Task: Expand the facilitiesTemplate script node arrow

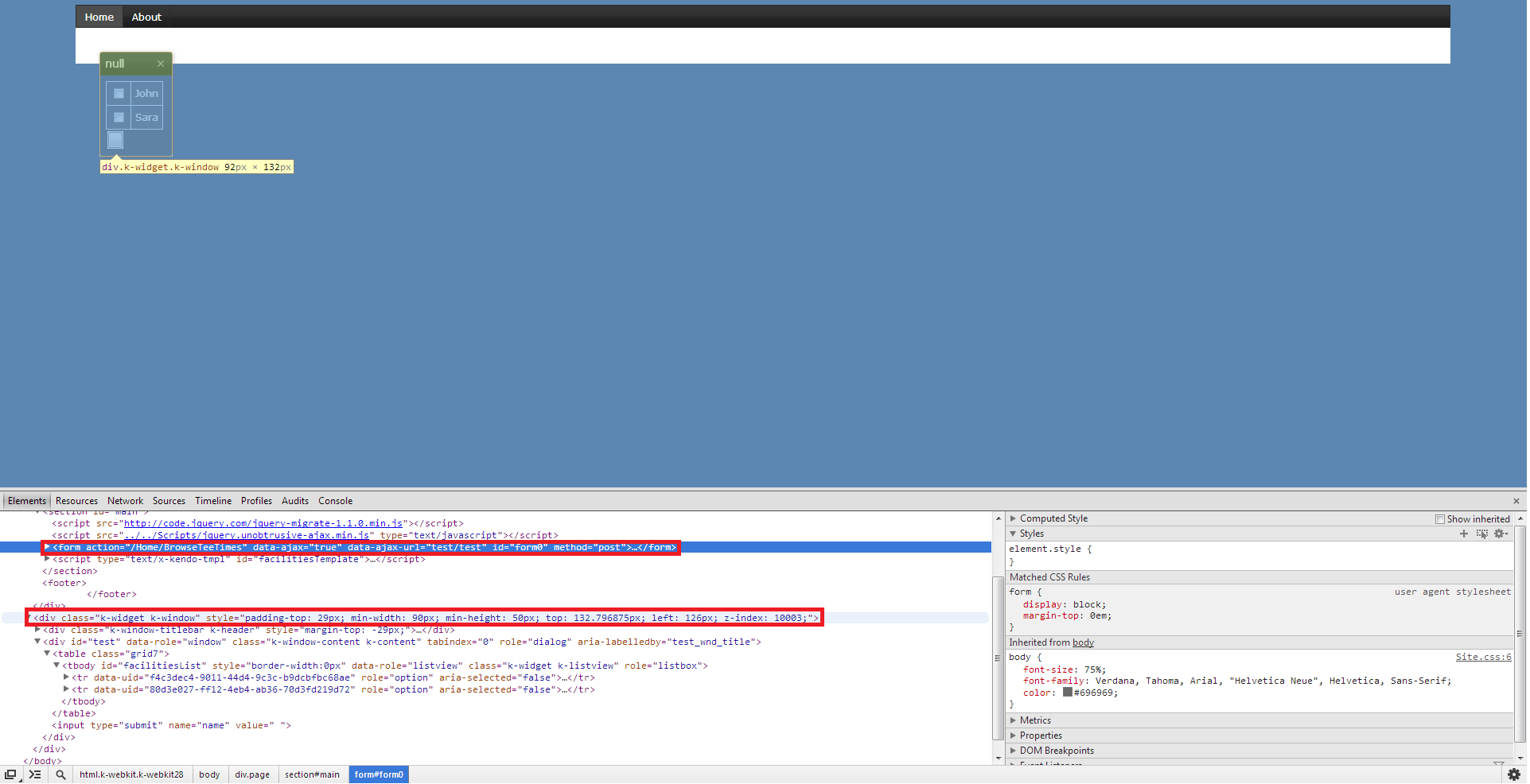Action: (48, 559)
